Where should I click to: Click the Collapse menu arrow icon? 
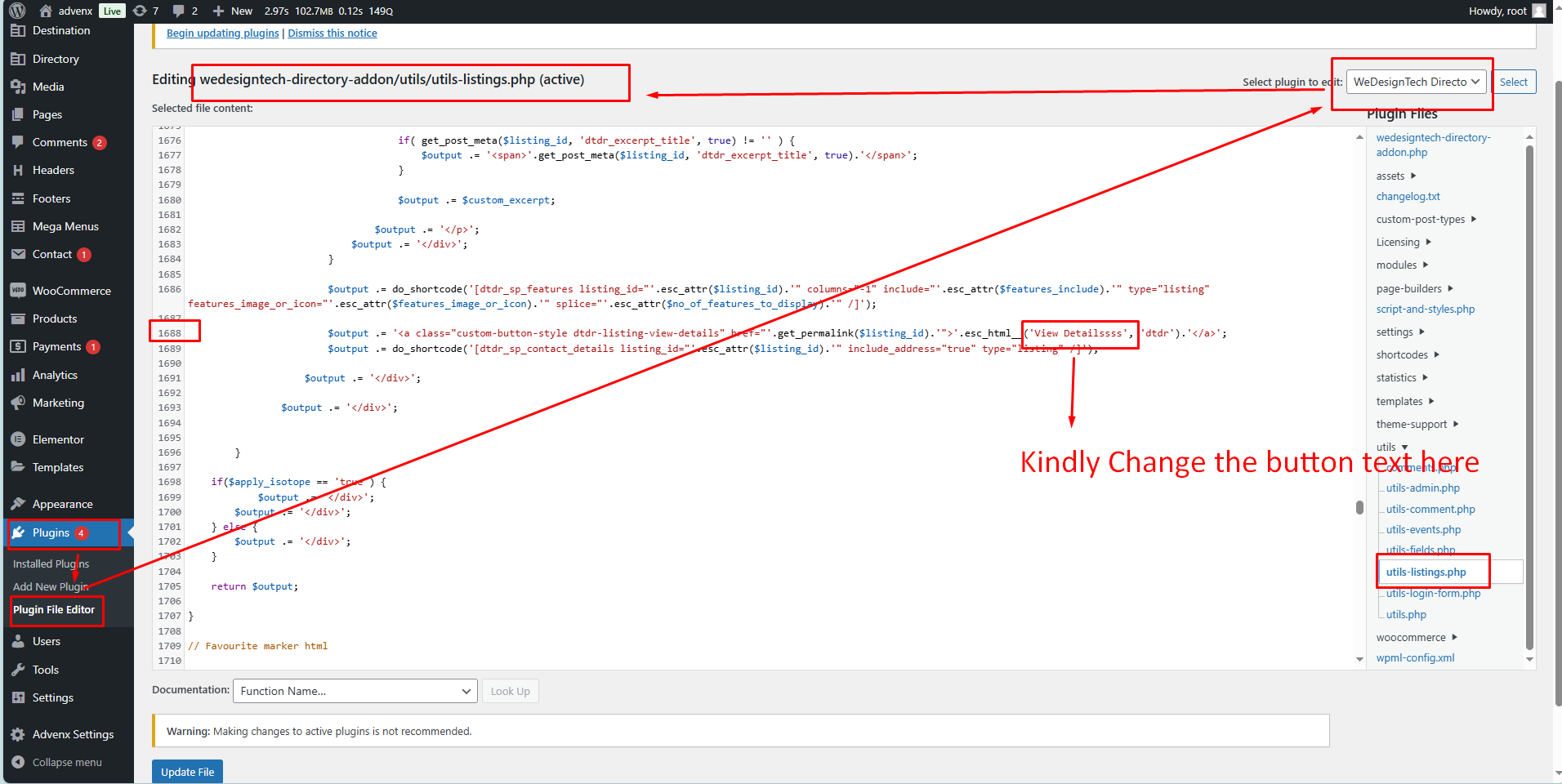coord(18,762)
